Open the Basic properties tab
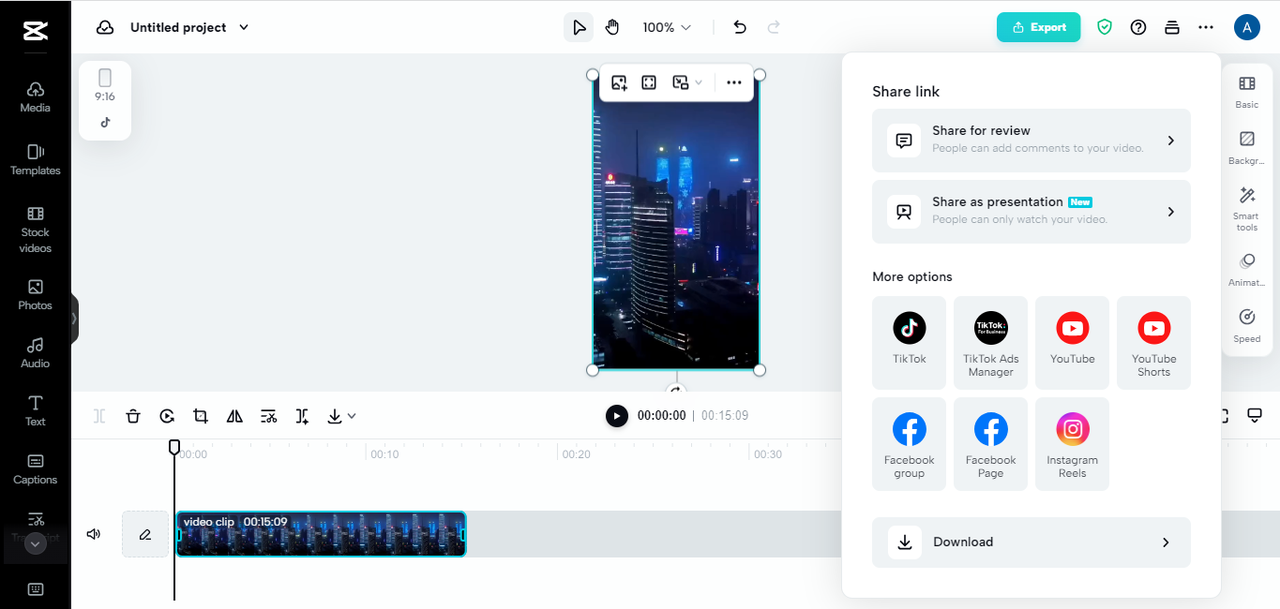The height and width of the screenshot is (609, 1280). [1247, 91]
